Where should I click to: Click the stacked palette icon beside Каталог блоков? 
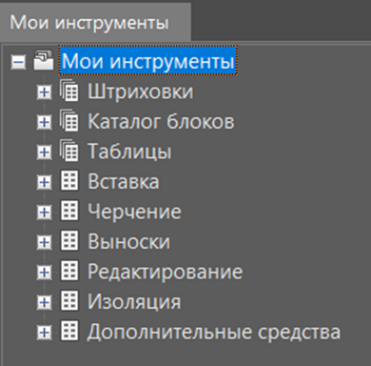69,121
